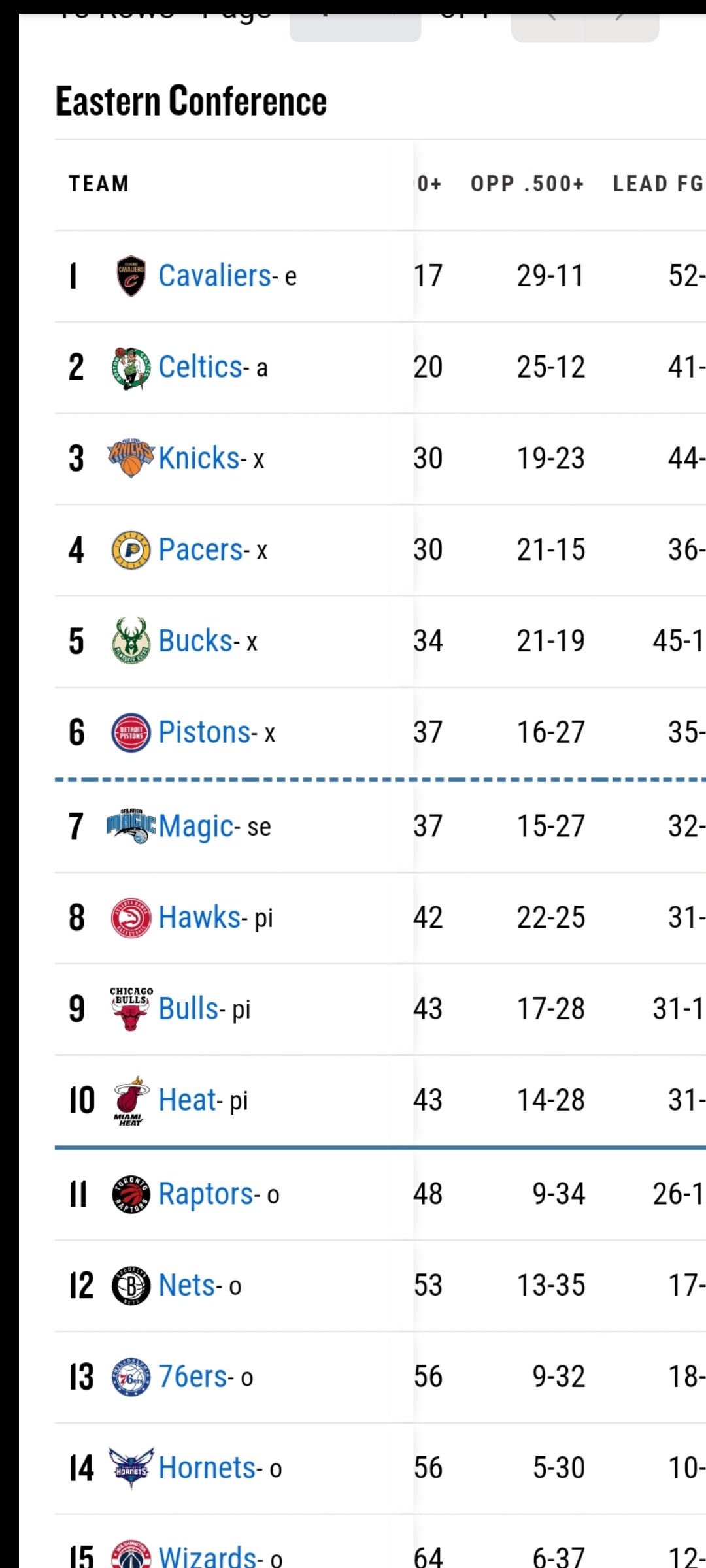Sort by OPP .500+ column header
The image size is (706, 1568).
[528, 184]
